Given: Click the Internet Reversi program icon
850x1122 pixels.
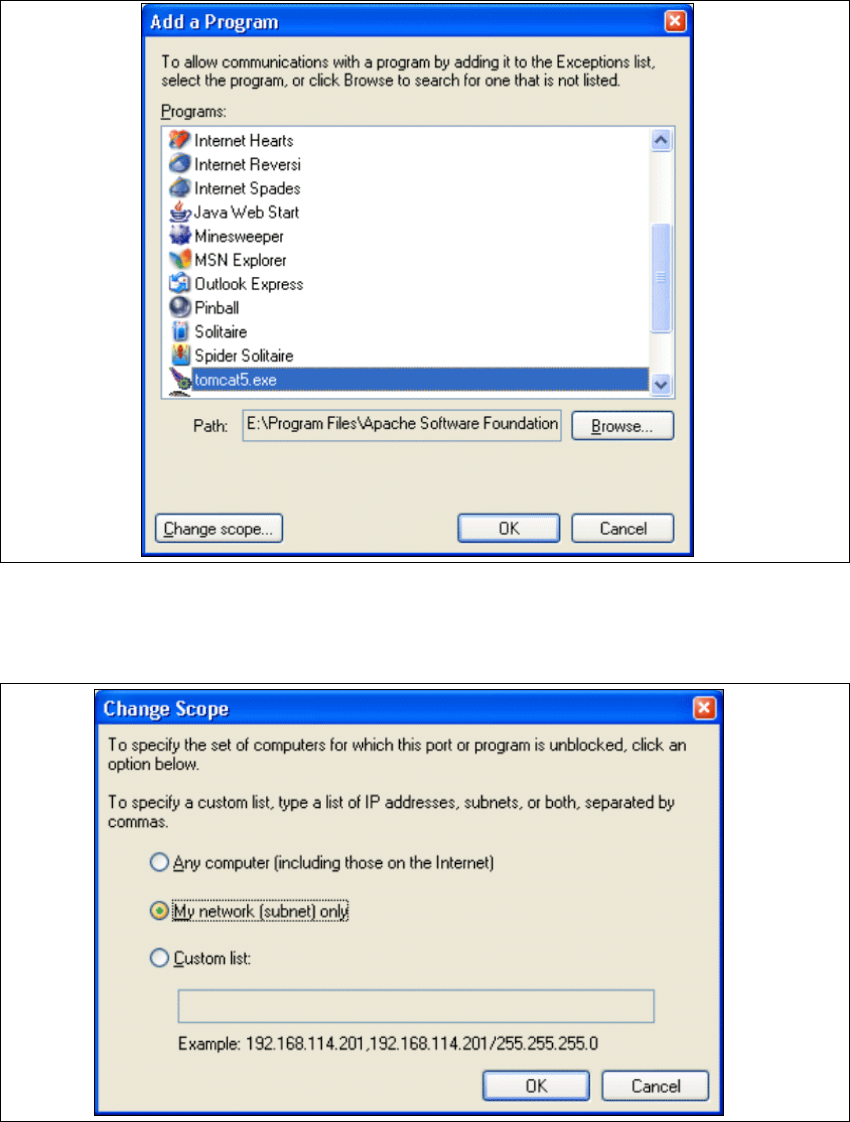Looking at the screenshot, I should coord(180,164).
